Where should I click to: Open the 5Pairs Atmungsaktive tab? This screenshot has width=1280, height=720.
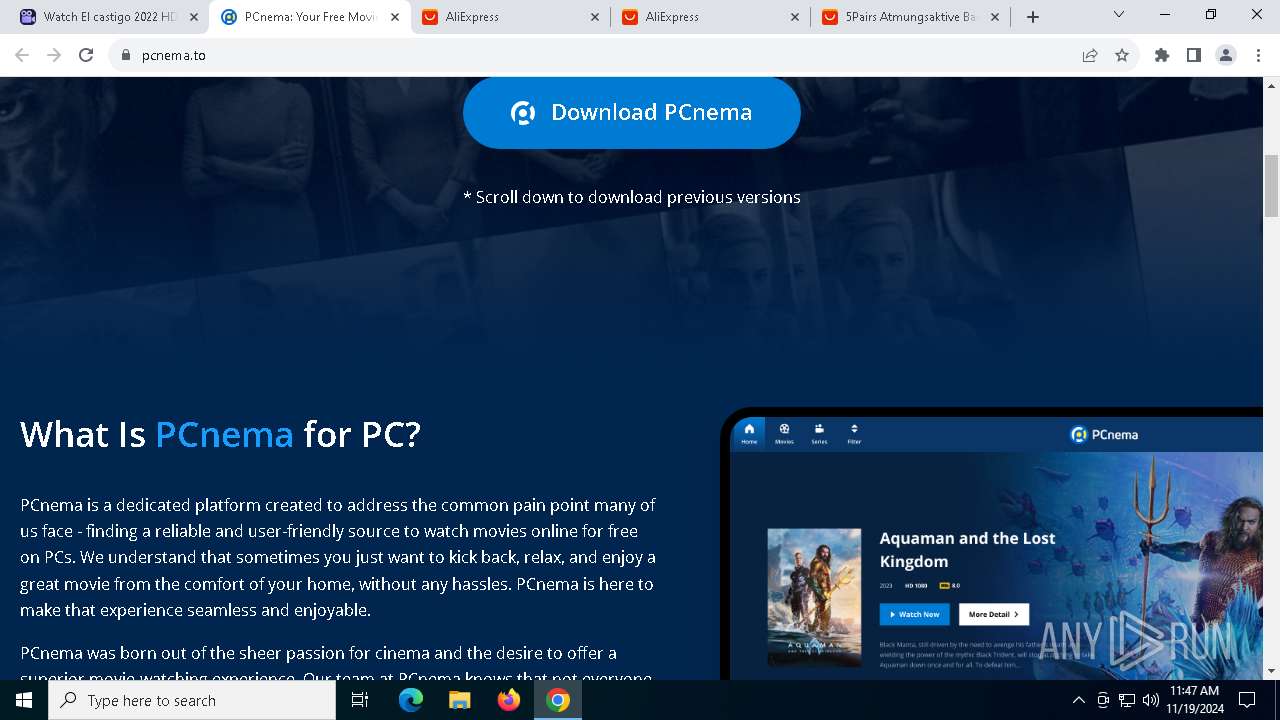pos(909,17)
